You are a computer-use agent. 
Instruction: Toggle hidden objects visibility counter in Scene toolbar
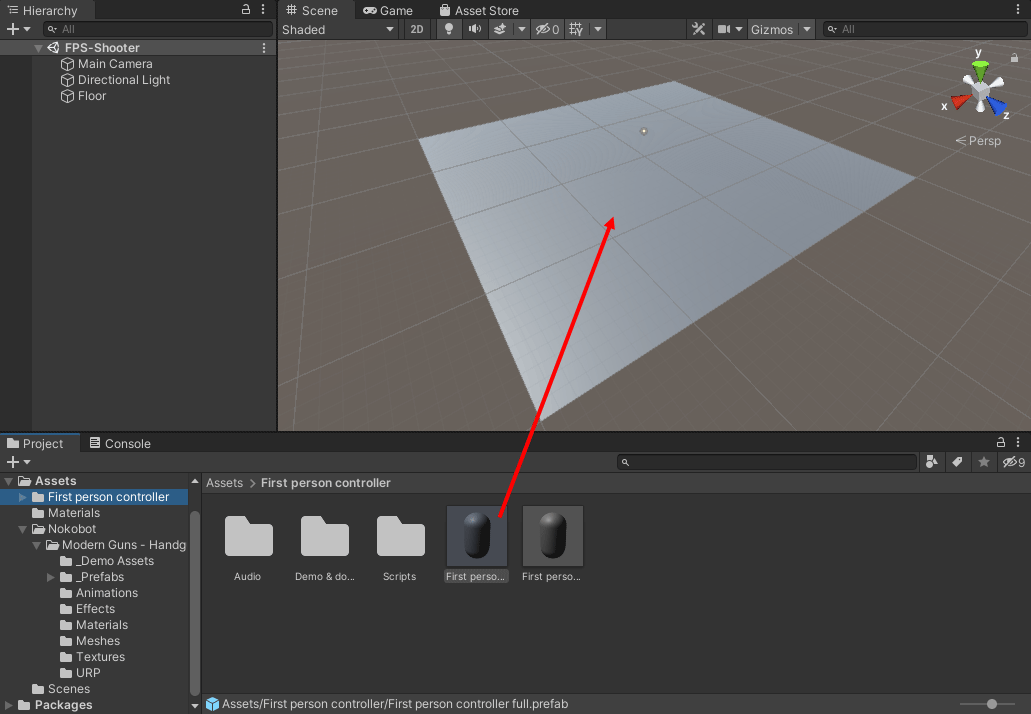pos(547,29)
